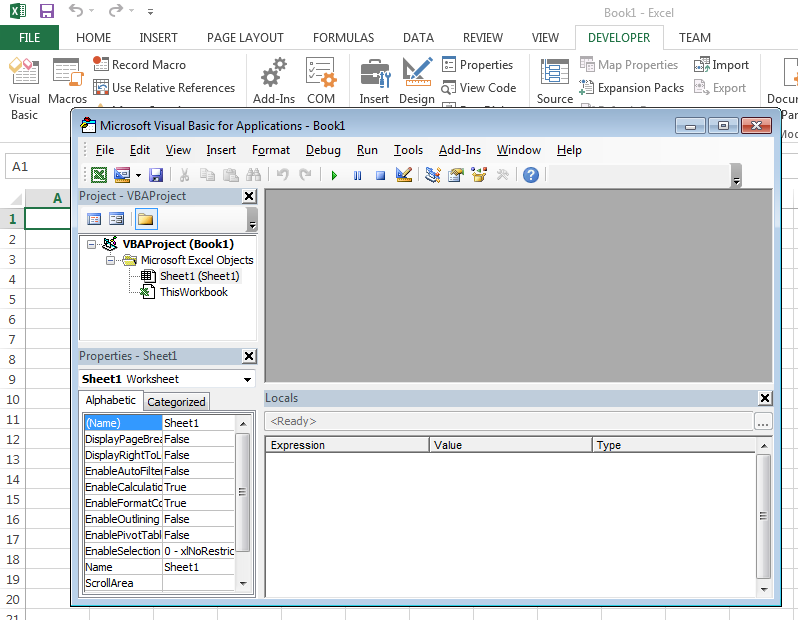Click Insert UserForm icon in VBA toolbar

pos(122,175)
